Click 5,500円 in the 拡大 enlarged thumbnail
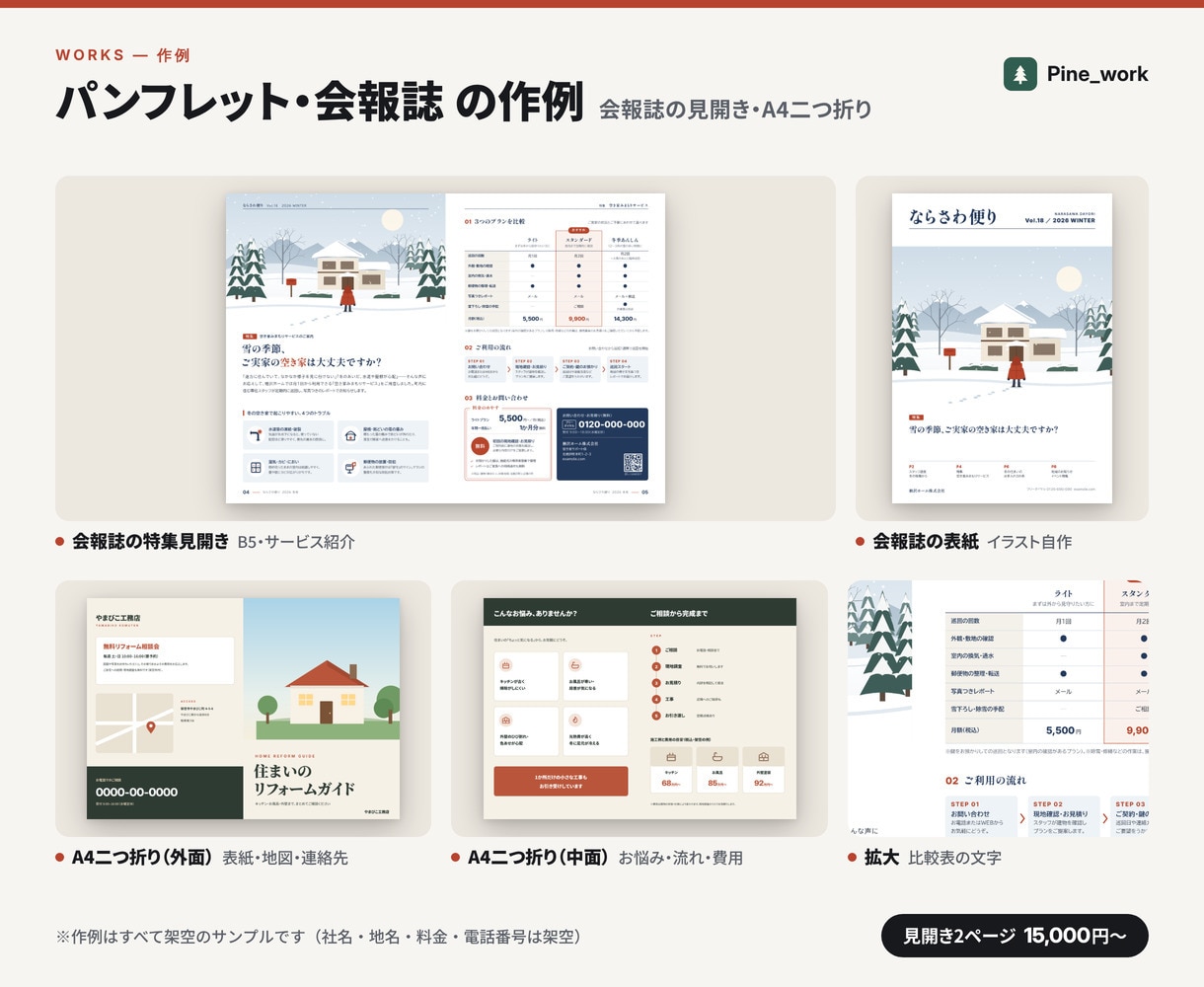Viewport: 1204px width, 987px height. click(1064, 730)
